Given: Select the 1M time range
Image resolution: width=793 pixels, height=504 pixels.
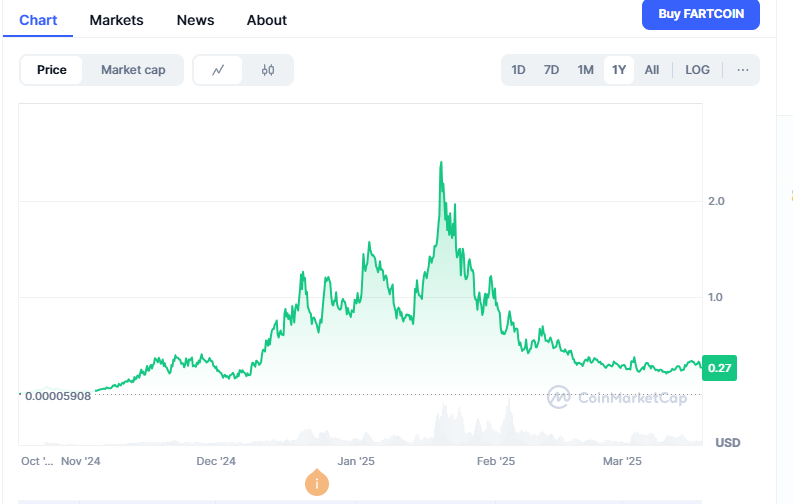Looking at the screenshot, I should pyautogui.click(x=585, y=70).
